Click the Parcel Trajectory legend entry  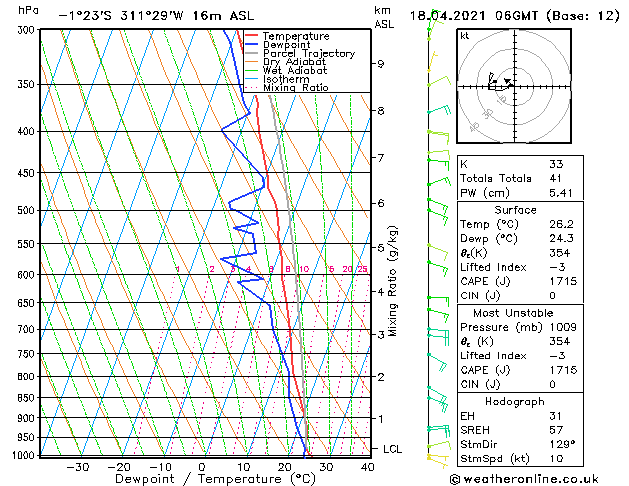click(x=300, y=53)
